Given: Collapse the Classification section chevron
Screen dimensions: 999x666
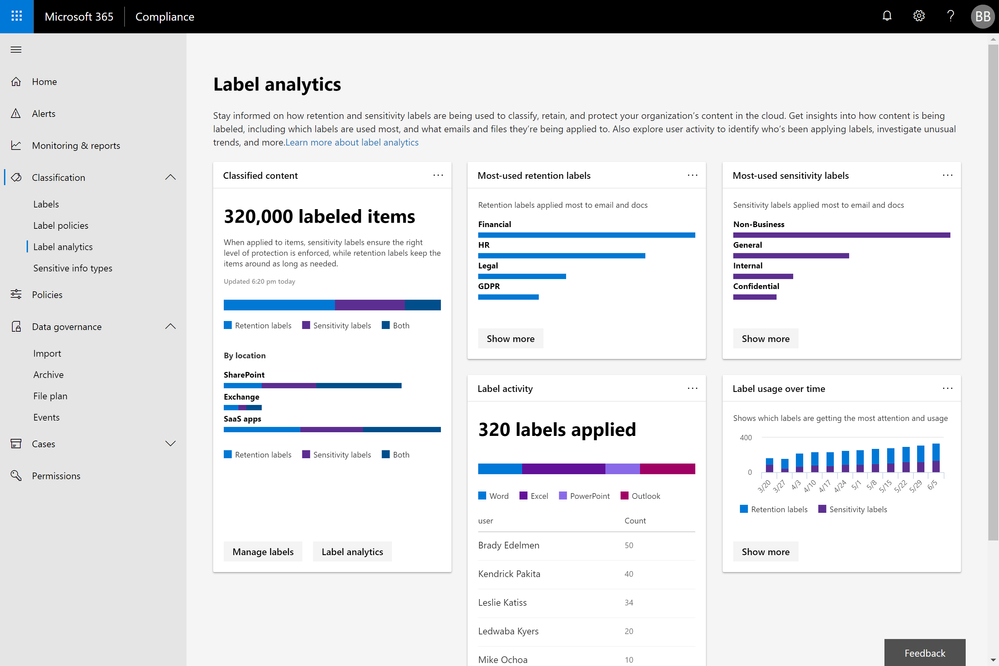Looking at the screenshot, I should [x=170, y=177].
